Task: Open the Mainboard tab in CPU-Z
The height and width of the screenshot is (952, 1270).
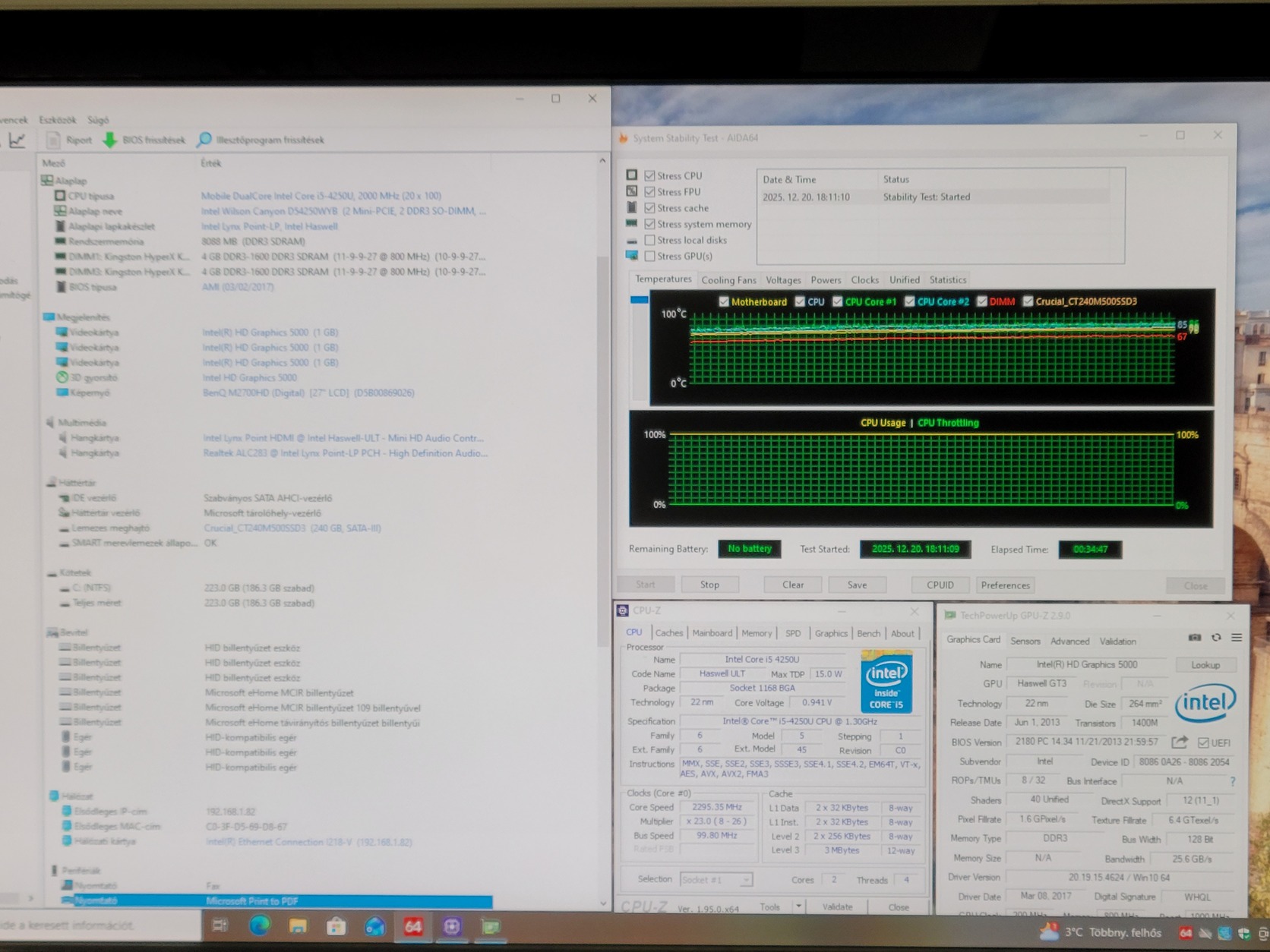Action: tap(712, 633)
